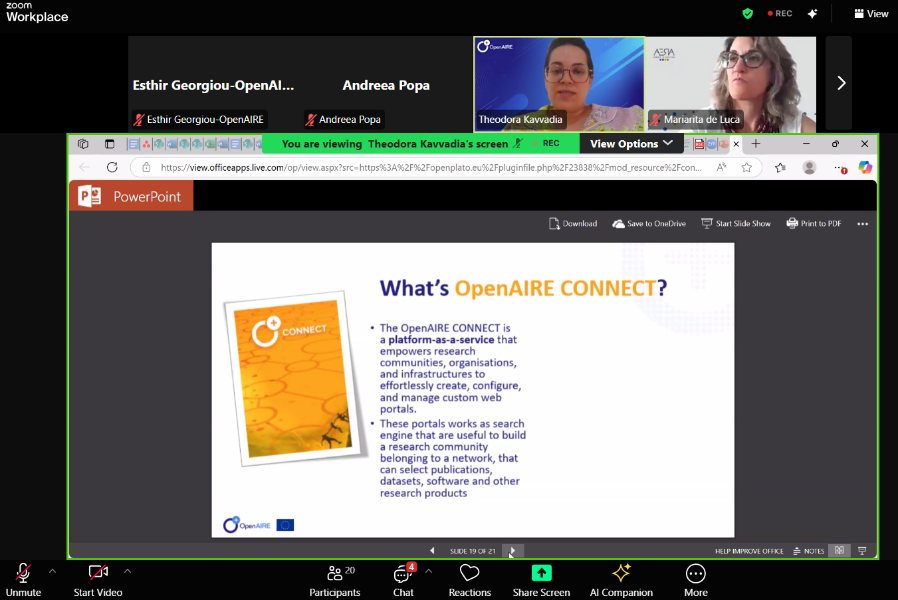This screenshot has height=600, width=898.
Task: Open Reactions heart menu
Action: tap(470, 580)
